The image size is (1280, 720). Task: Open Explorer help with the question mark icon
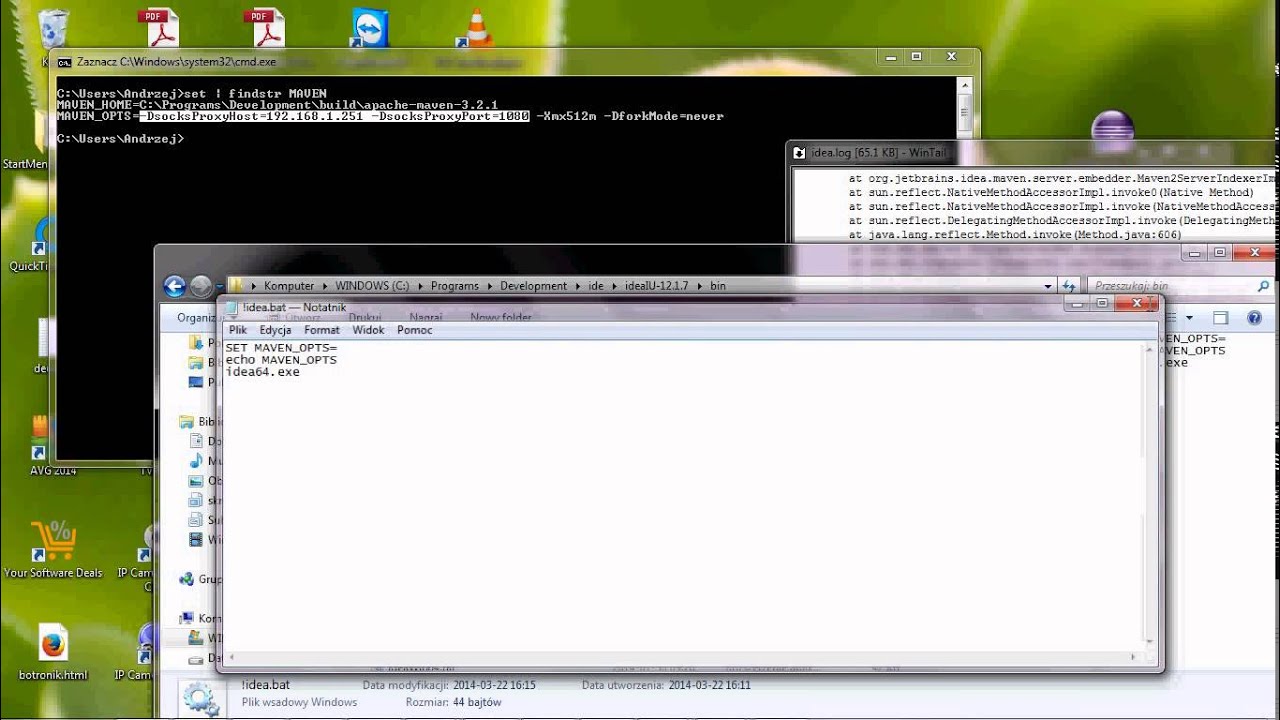1254,318
